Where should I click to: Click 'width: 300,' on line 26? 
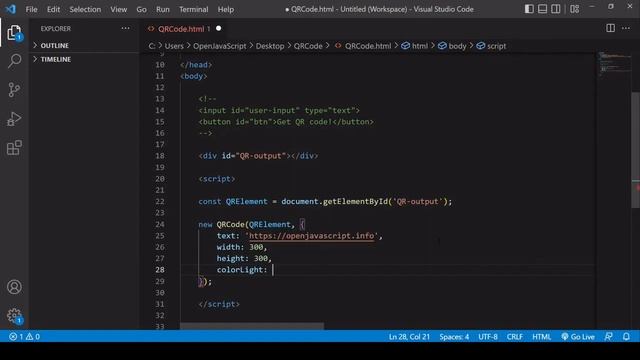[242, 247]
